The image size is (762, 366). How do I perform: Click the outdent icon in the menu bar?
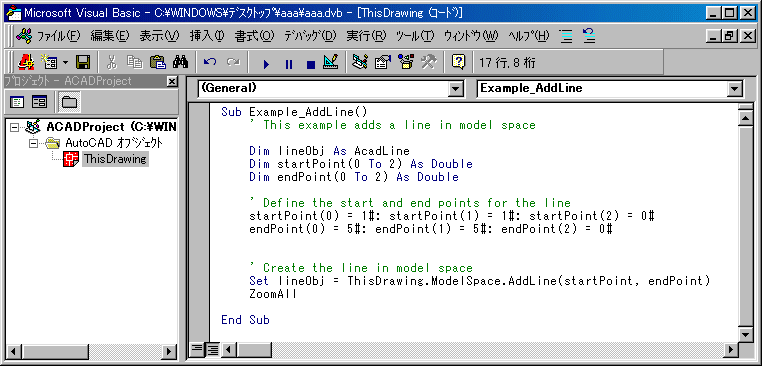pyautogui.click(x=589, y=36)
